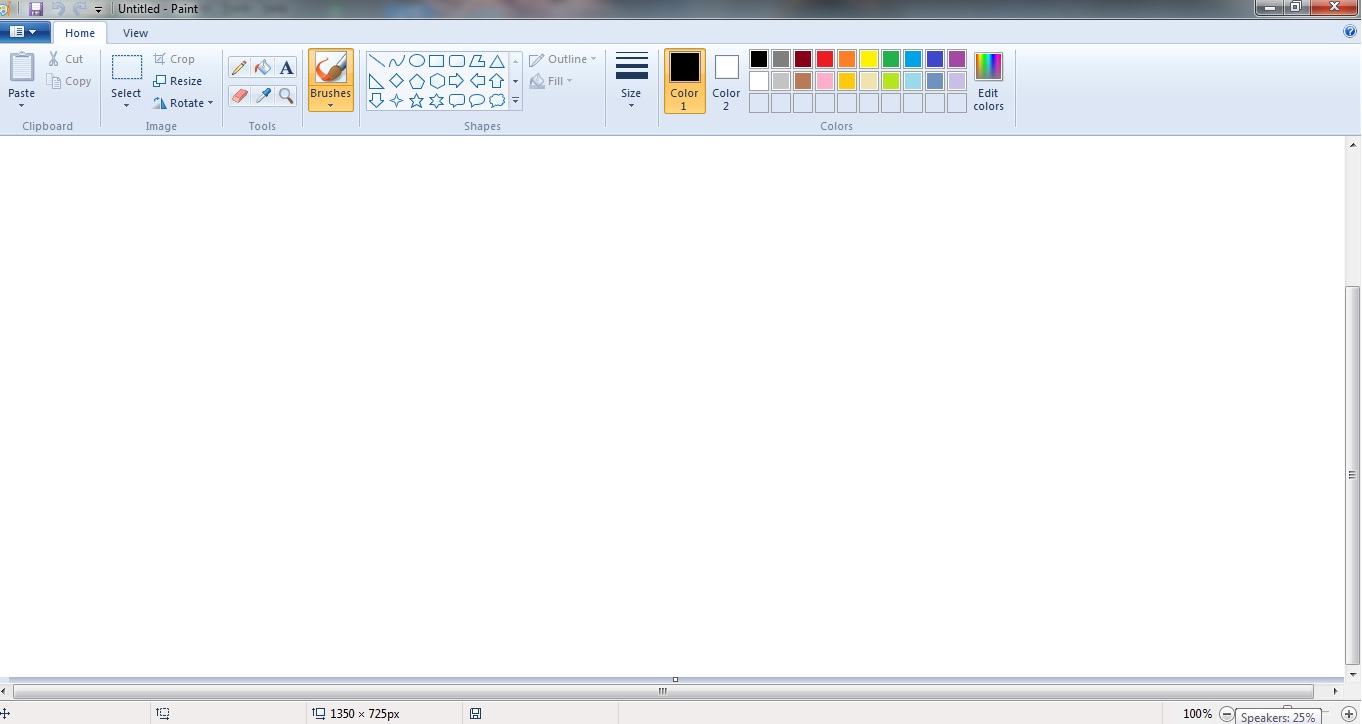Open the Brushes dropdown
The width and height of the screenshot is (1362, 724).
click(x=331, y=104)
